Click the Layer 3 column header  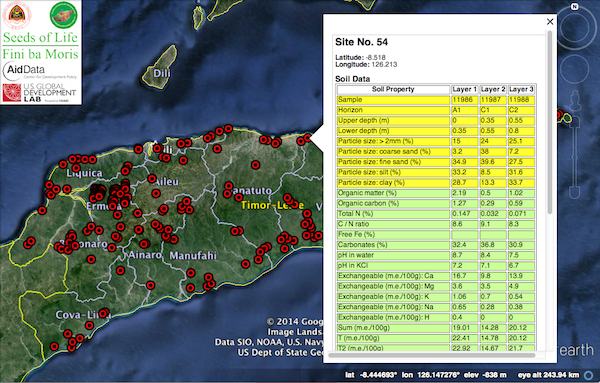click(x=521, y=89)
